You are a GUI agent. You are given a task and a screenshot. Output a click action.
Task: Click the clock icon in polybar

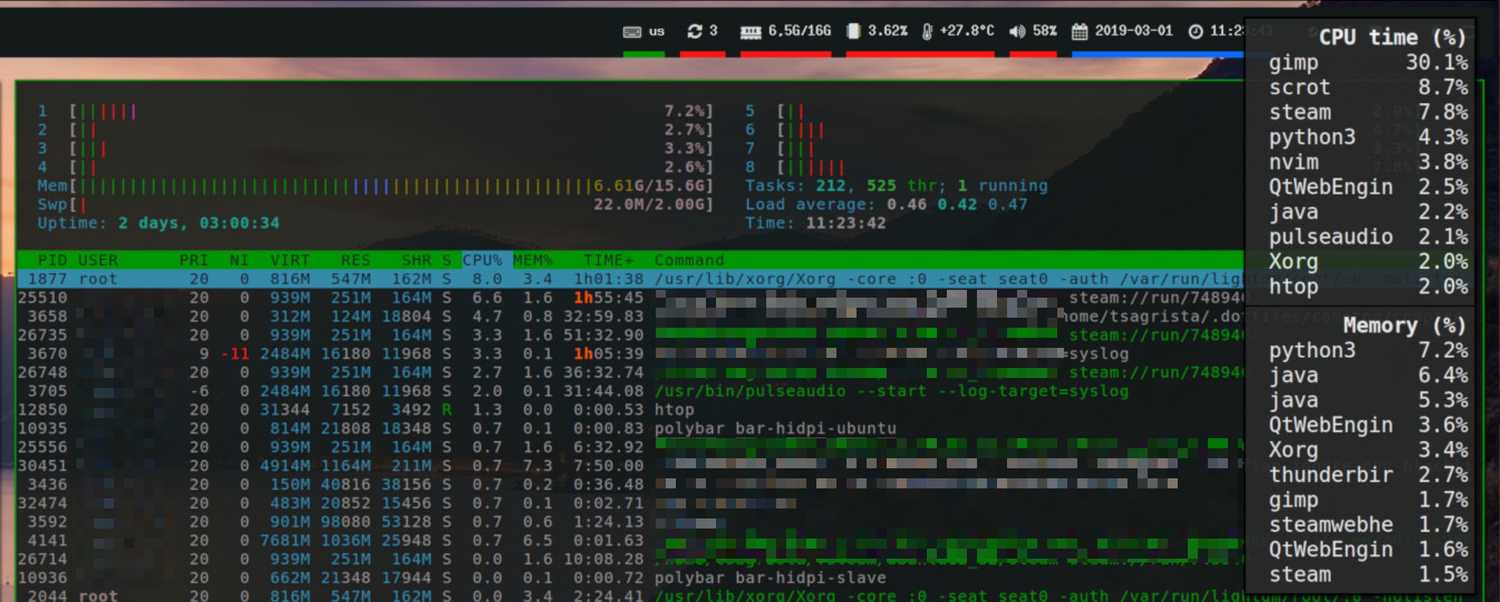tap(1196, 31)
